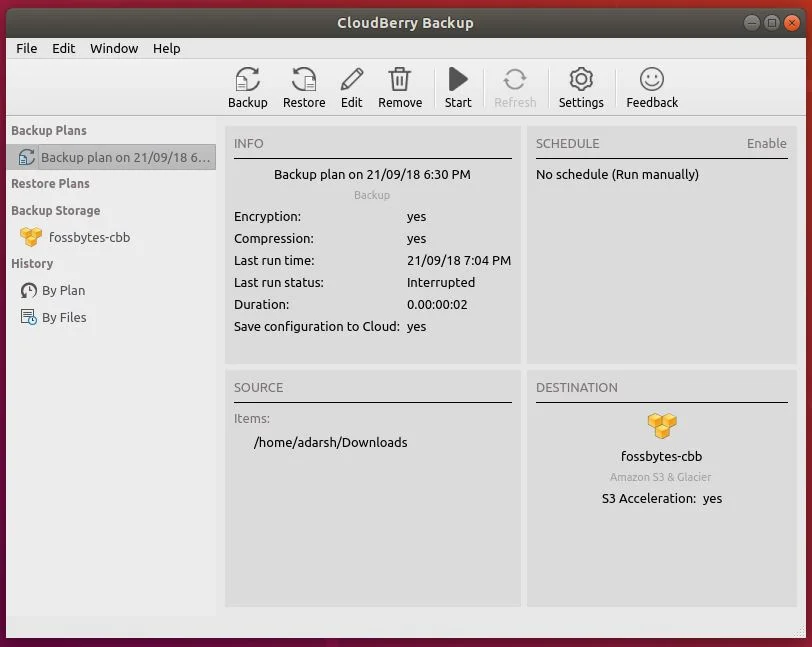Click the Edit pencil icon
Screen dimensions: 812x647
351,80
